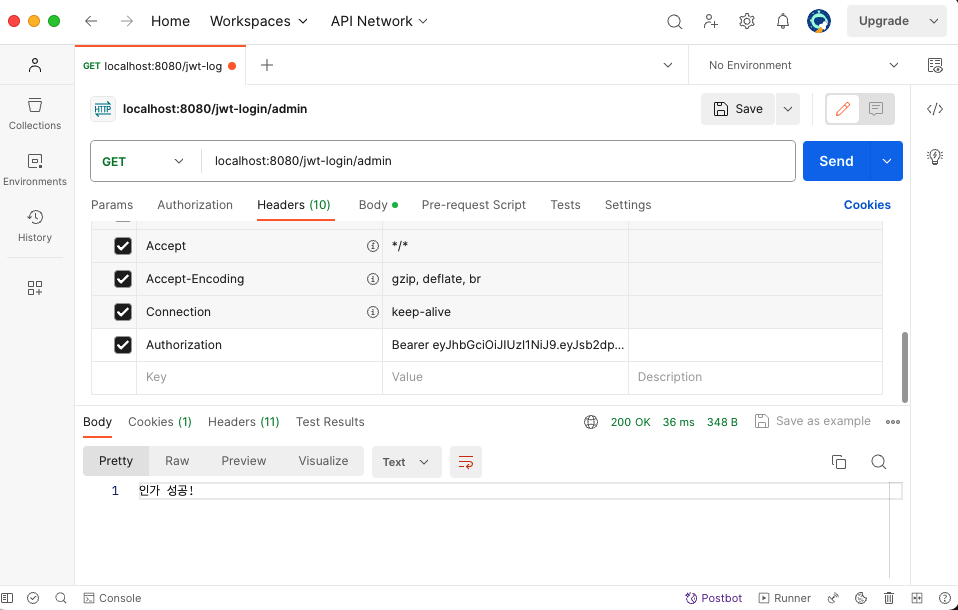Open History in the sidebar
Screen dimensions: 958x610
(35, 226)
